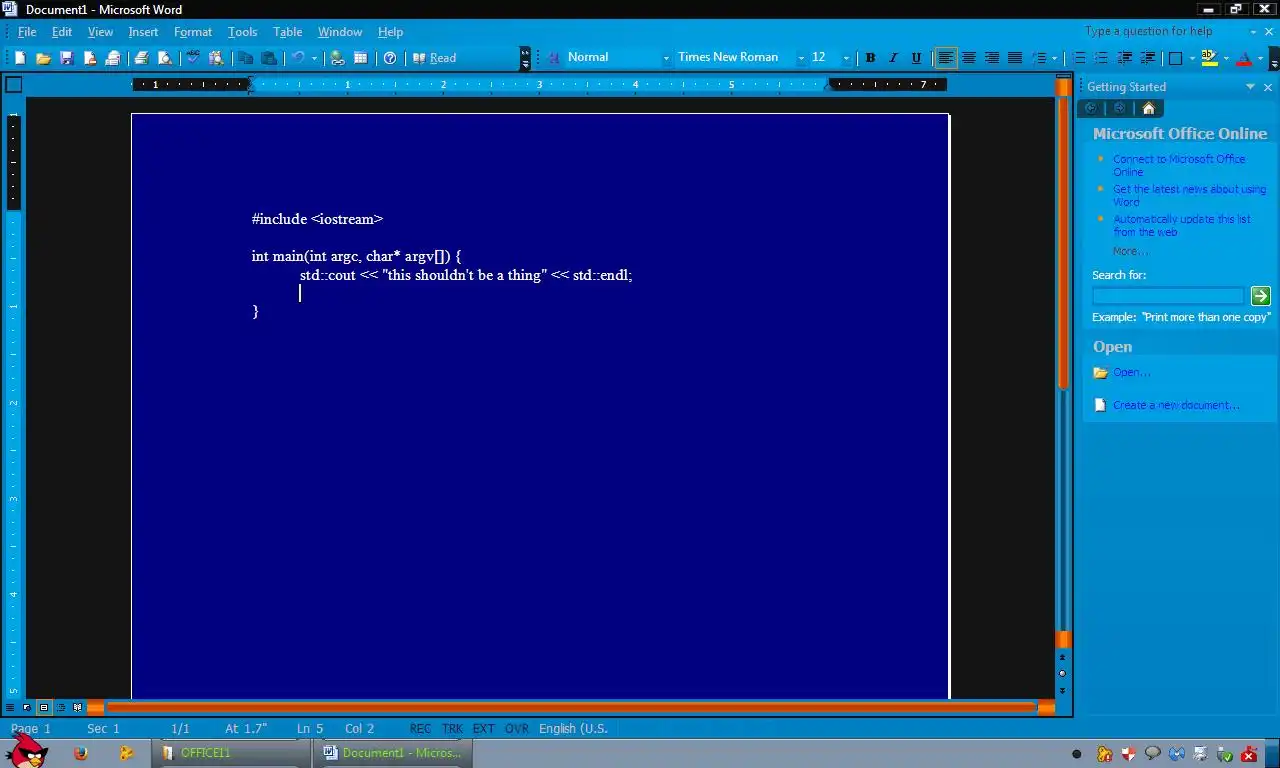Screen dimensions: 1280x768
Task: Toggle REC macro recording in status bar
Action: click(x=420, y=728)
